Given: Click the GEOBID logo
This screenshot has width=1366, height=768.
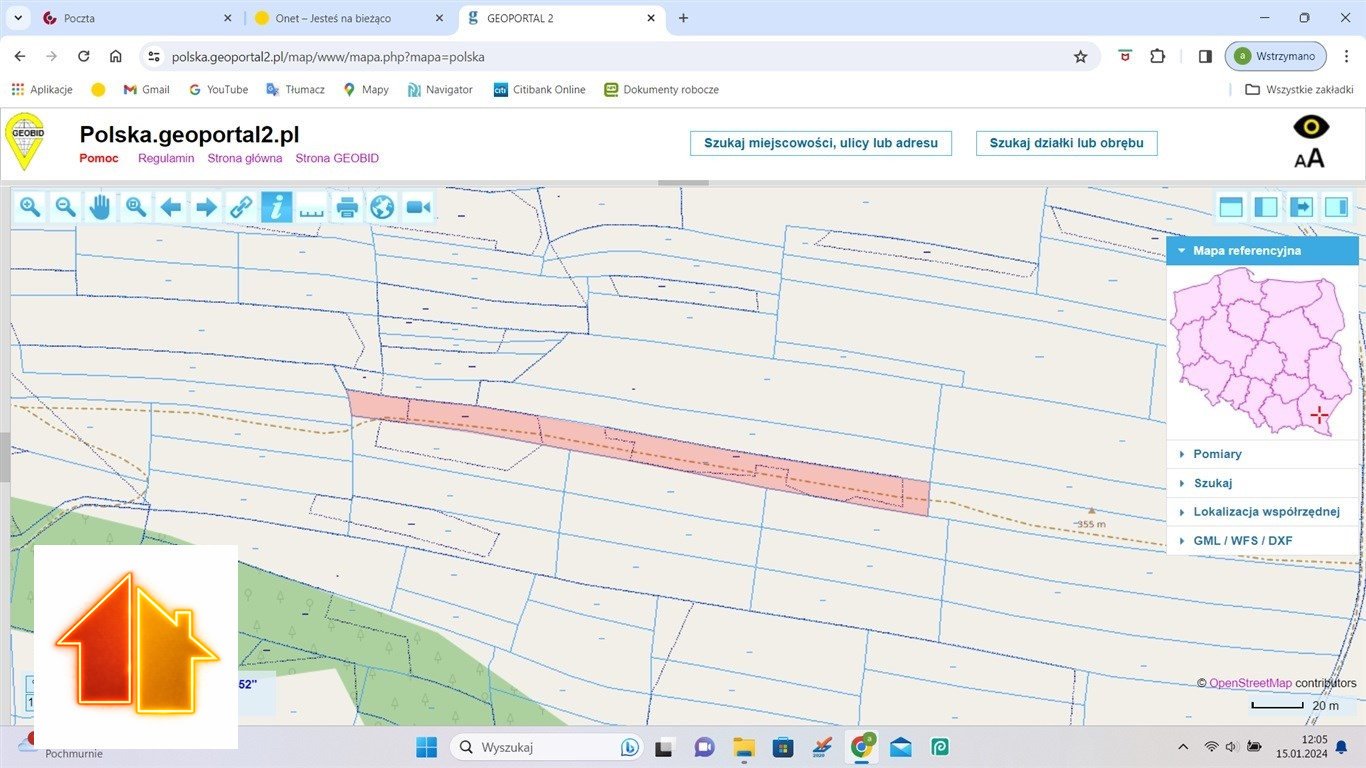Looking at the screenshot, I should (x=24, y=141).
